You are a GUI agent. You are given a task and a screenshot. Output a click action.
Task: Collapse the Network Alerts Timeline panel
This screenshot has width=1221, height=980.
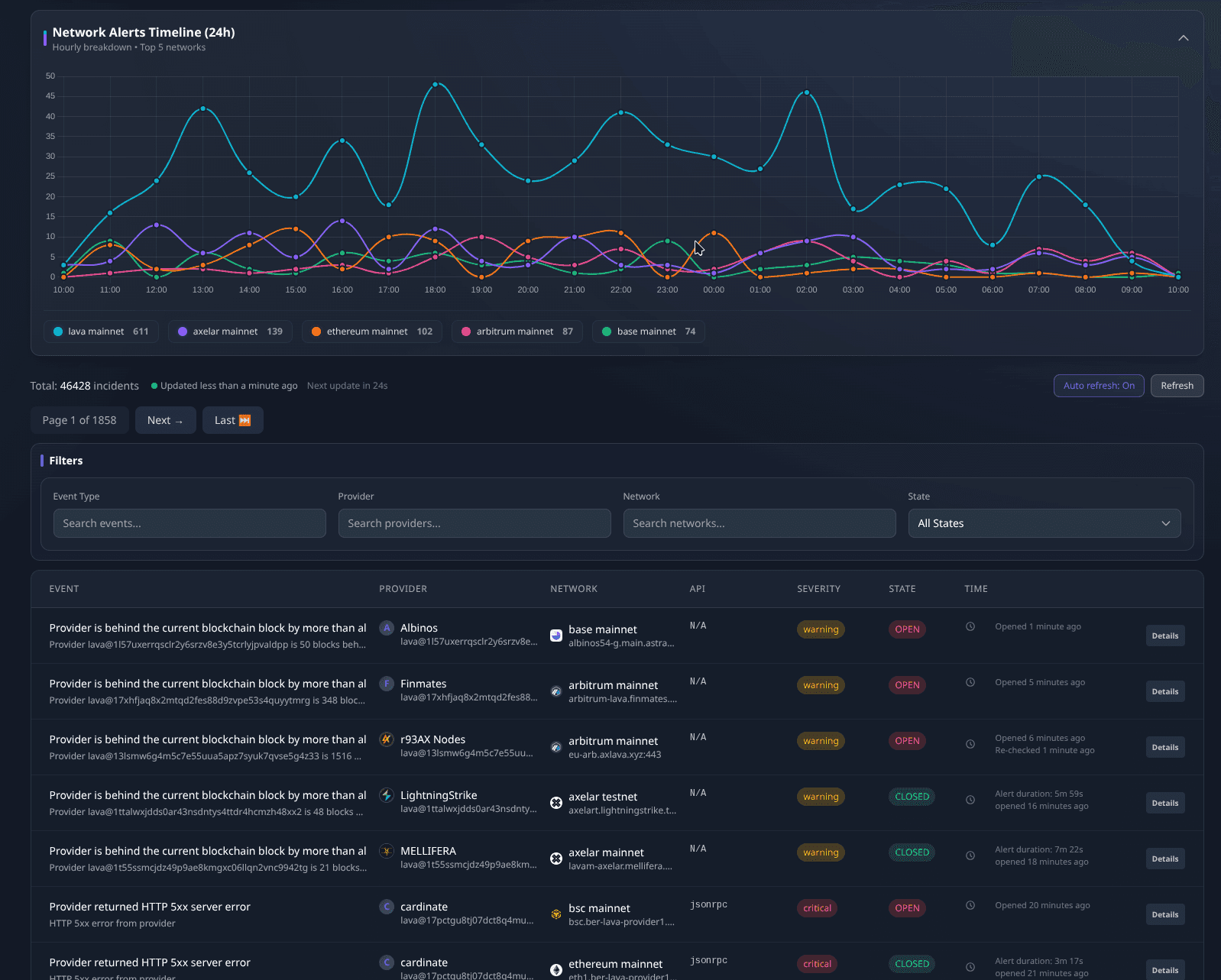tap(1183, 38)
